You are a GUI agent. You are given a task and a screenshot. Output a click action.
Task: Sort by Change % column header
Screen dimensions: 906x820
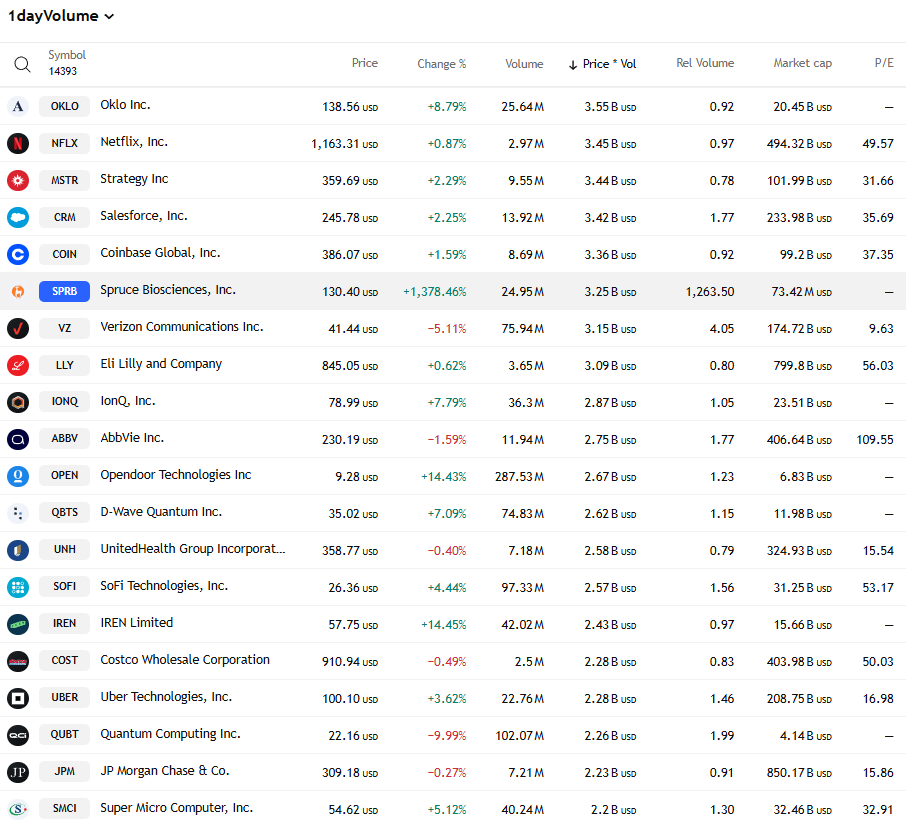441,64
